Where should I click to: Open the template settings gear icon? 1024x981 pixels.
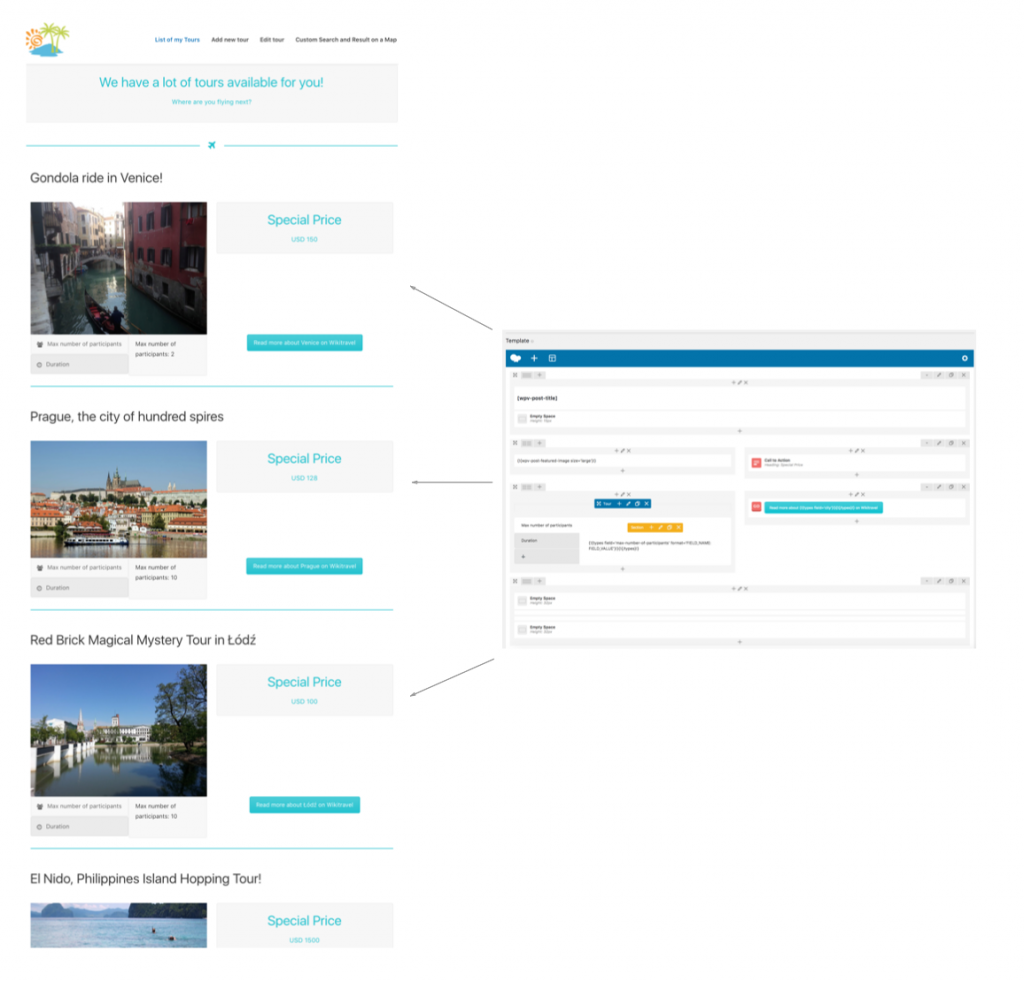click(965, 358)
